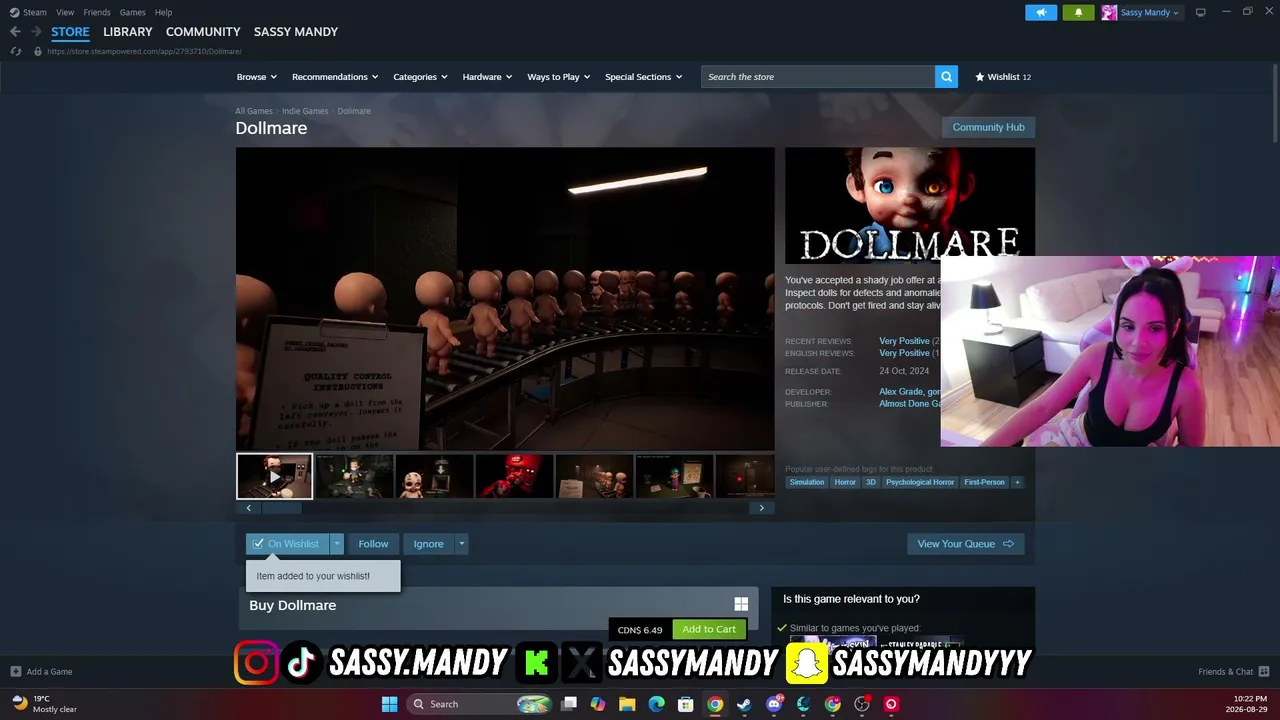The width and height of the screenshot is (1280, 720).
Task: Open File Explorer from the taskbar
Action: click(x=627, y=704)
